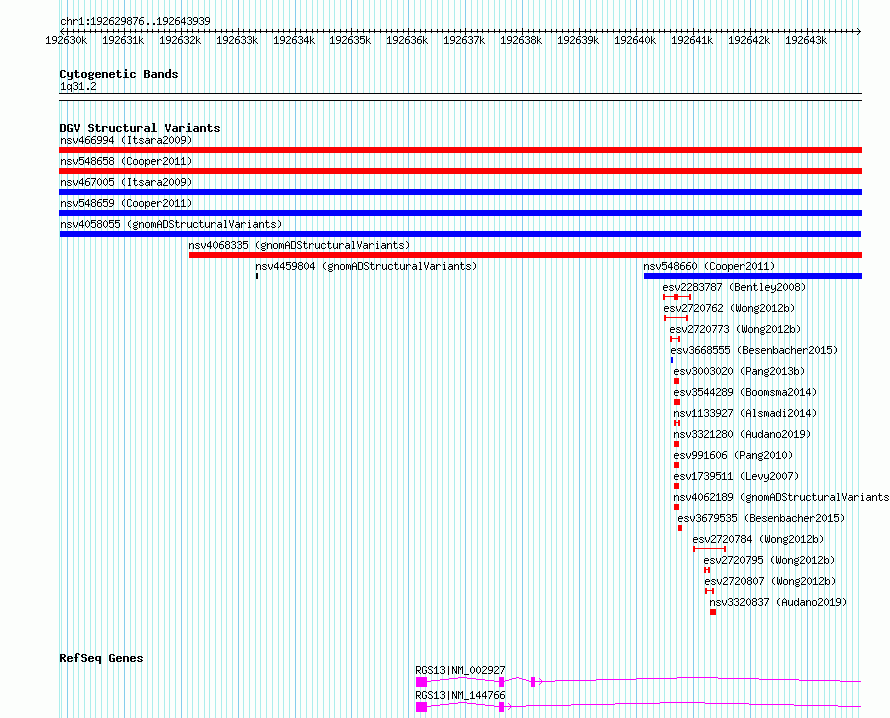This screenshot has height=718, width=890.
Task: Click the 192633k ruler tick label
Action: 237,40
